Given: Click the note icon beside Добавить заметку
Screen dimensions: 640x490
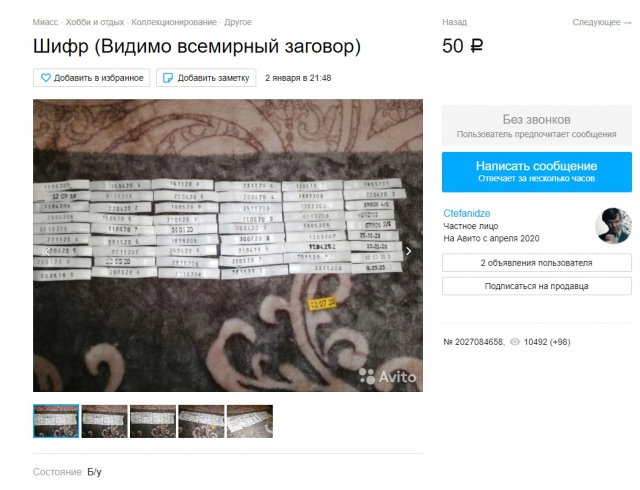Looking at the screenshot, I should tap(168, 78).
